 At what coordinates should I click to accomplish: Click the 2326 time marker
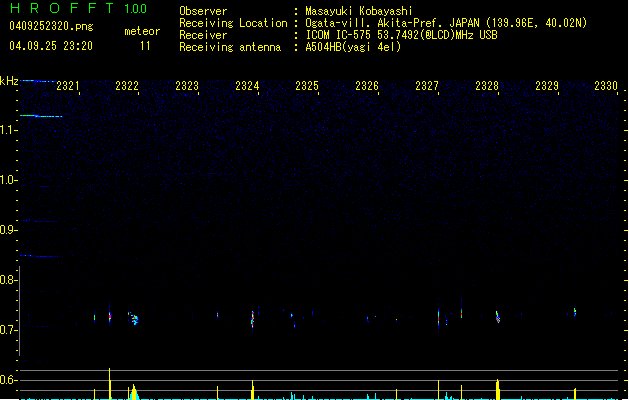coord(367,86)
